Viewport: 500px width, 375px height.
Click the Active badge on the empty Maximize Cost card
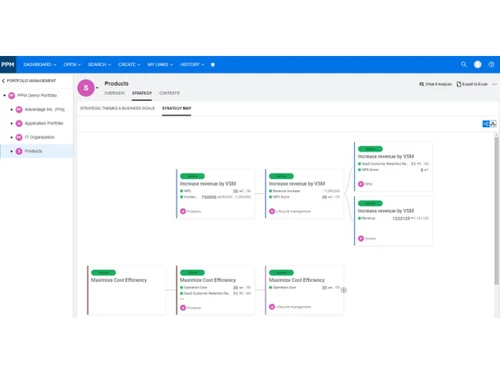(103, 273)
